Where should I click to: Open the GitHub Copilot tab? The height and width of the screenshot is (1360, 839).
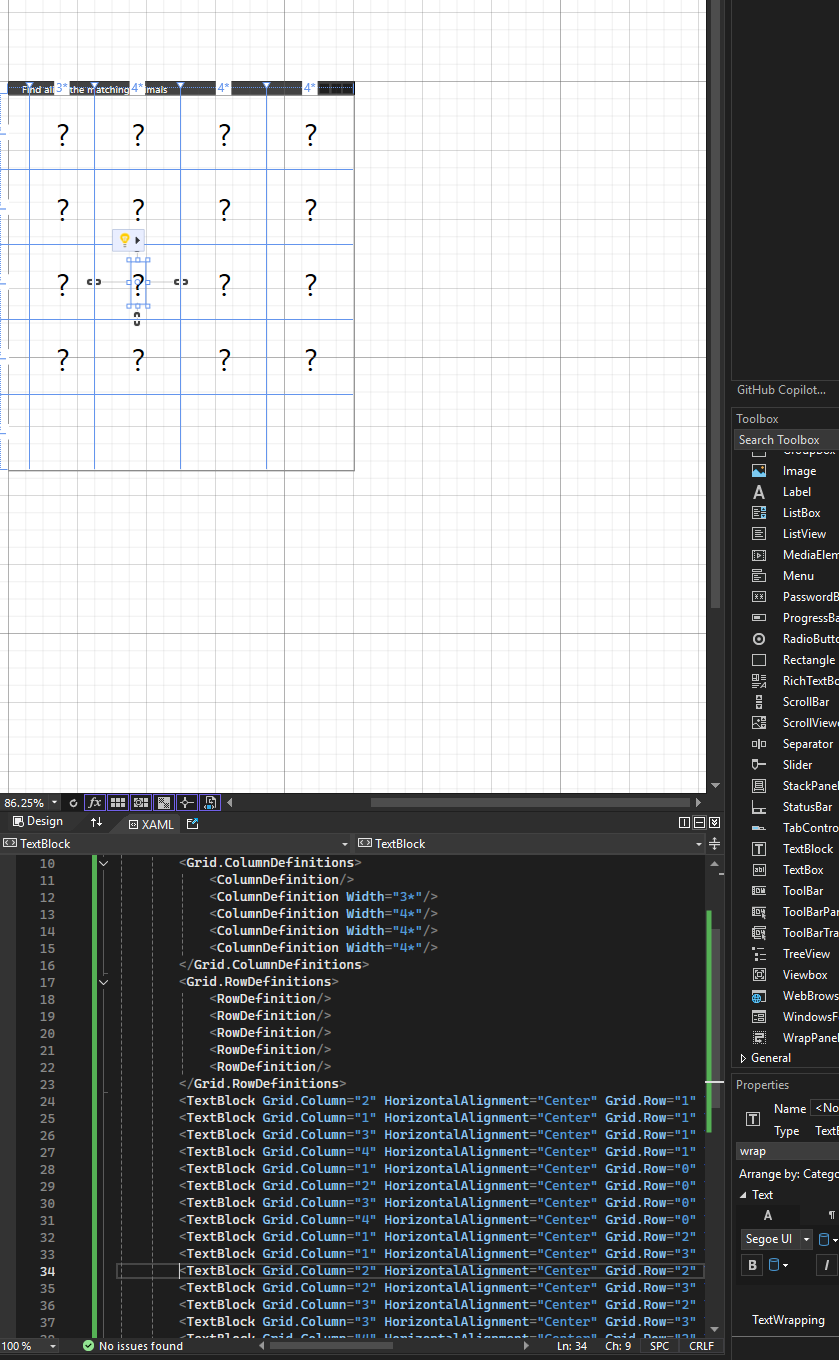[x=782, y=390]
